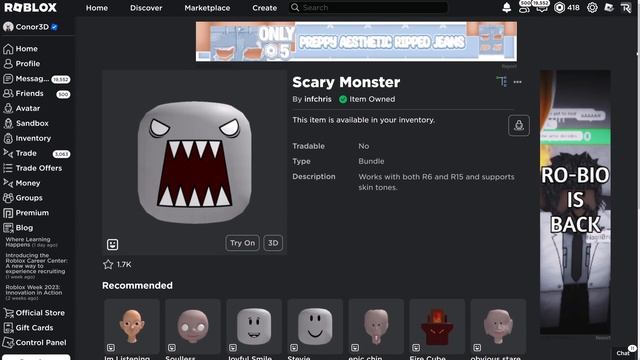Go to Marketplace in top navigation

[207, 8]
